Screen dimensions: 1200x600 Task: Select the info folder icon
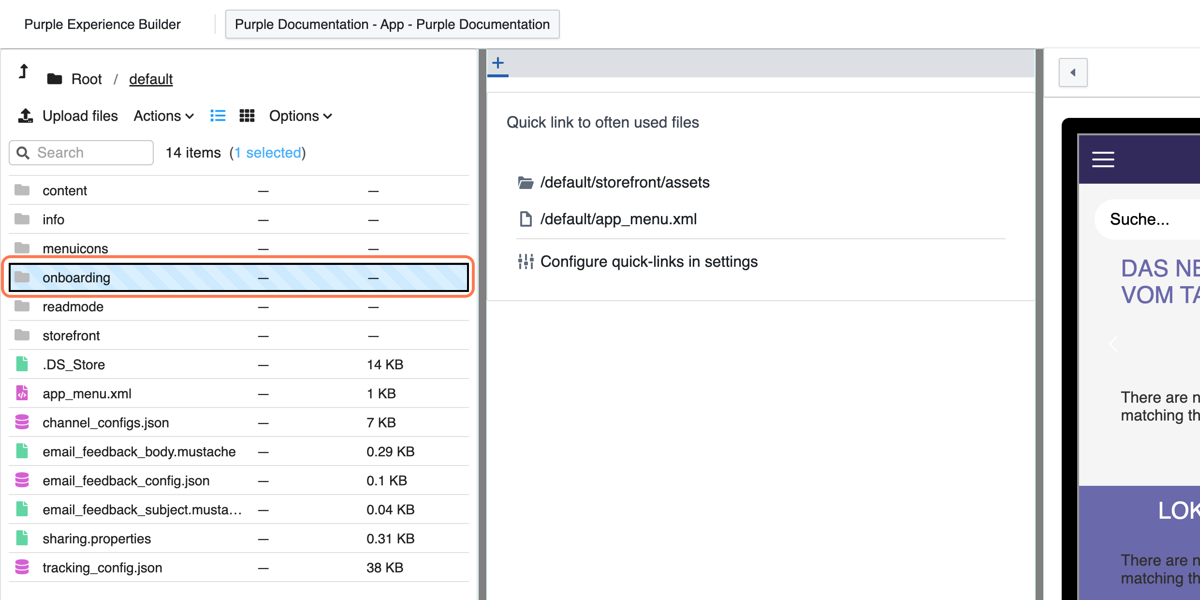tap(22, 219)
